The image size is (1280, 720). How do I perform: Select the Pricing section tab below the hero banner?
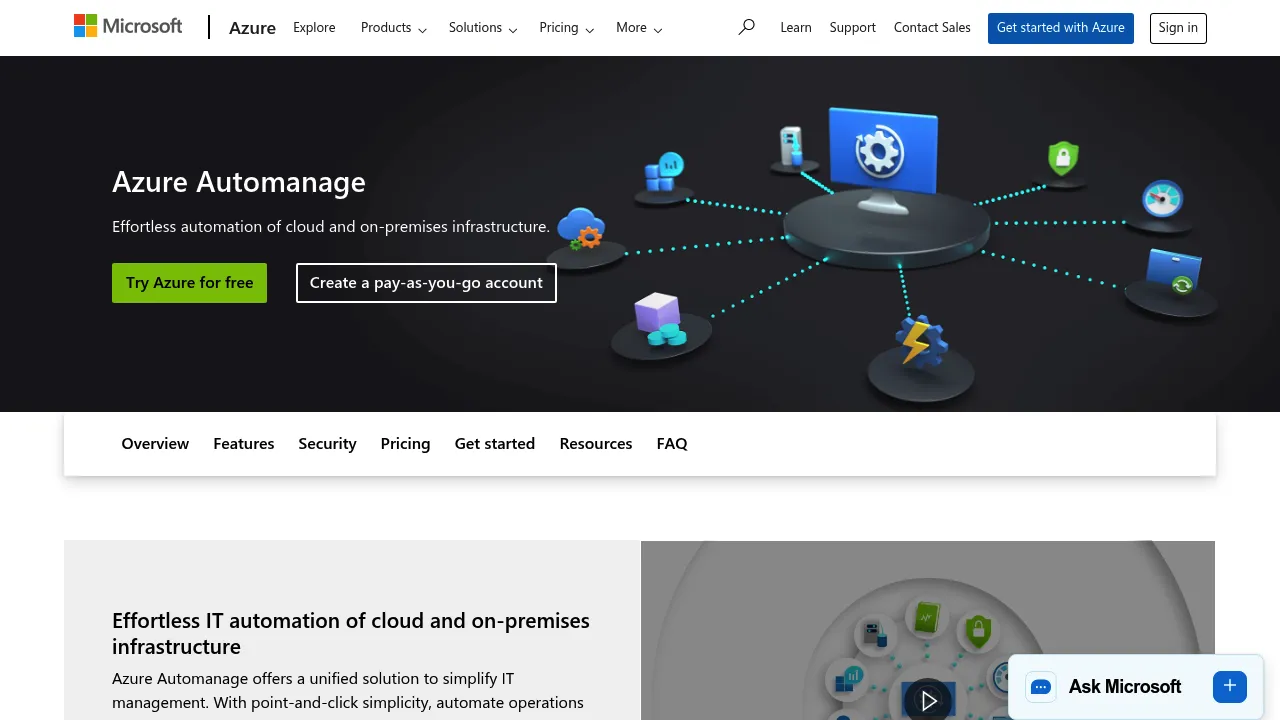[x=405, y=444]
